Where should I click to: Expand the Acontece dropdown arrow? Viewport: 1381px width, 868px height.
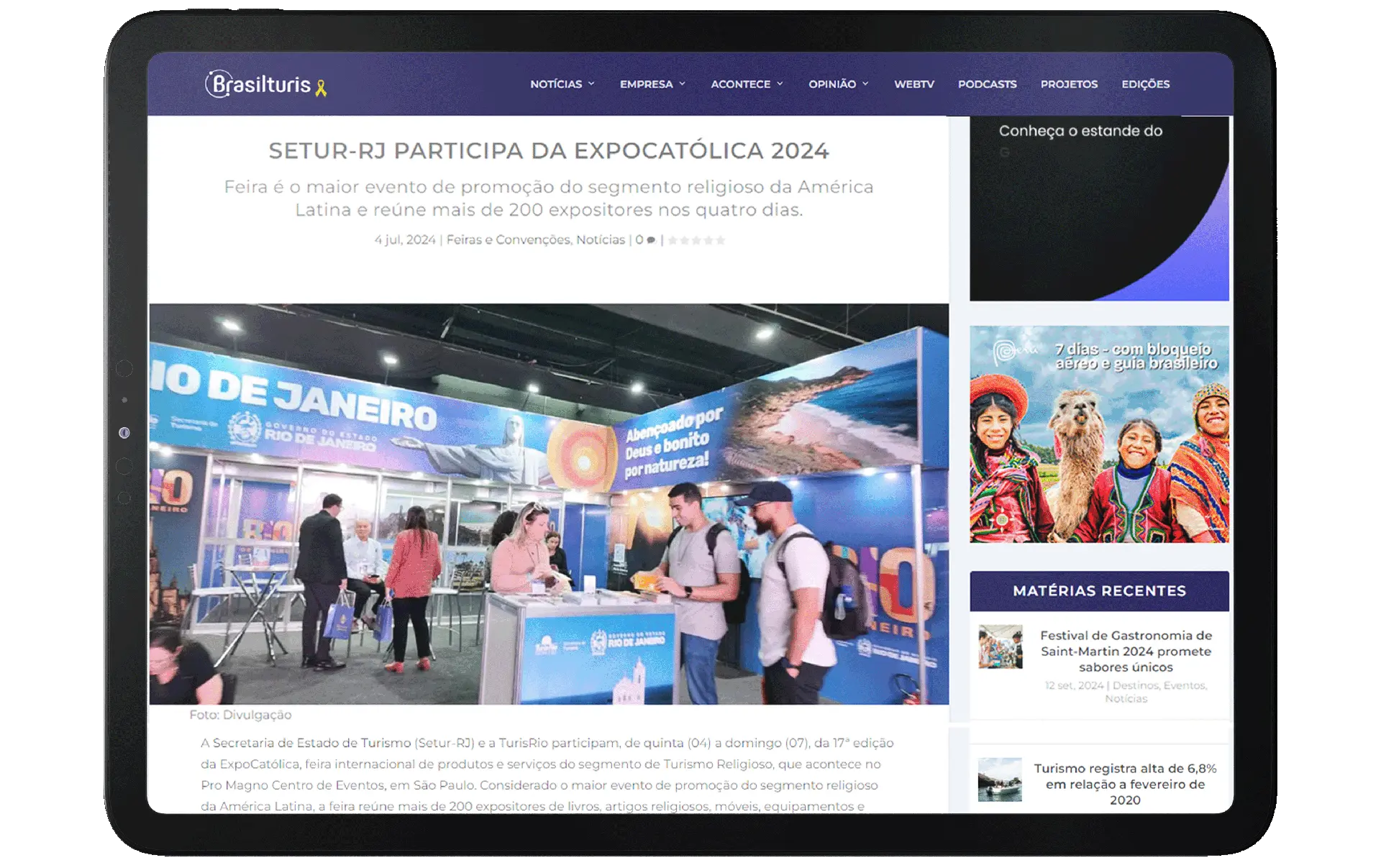(780, 84)
